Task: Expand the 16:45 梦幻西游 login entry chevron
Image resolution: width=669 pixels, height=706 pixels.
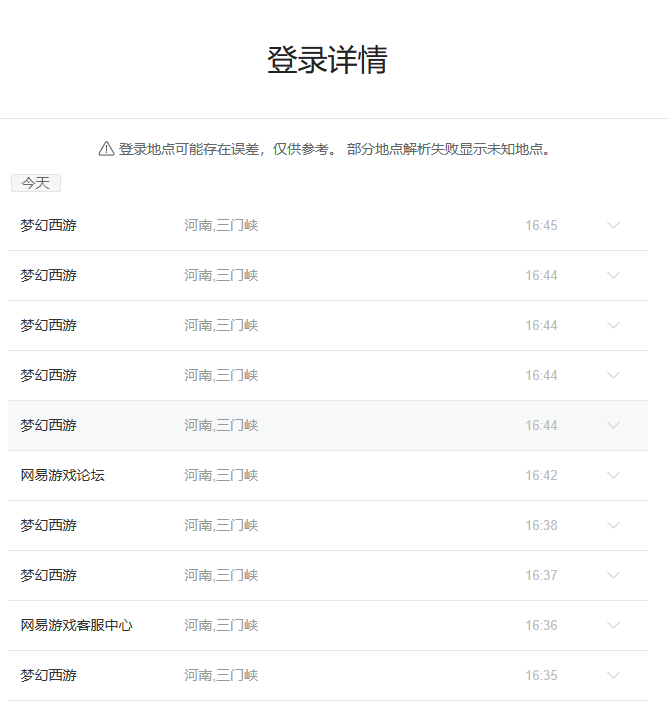Action: click(613, 225)
